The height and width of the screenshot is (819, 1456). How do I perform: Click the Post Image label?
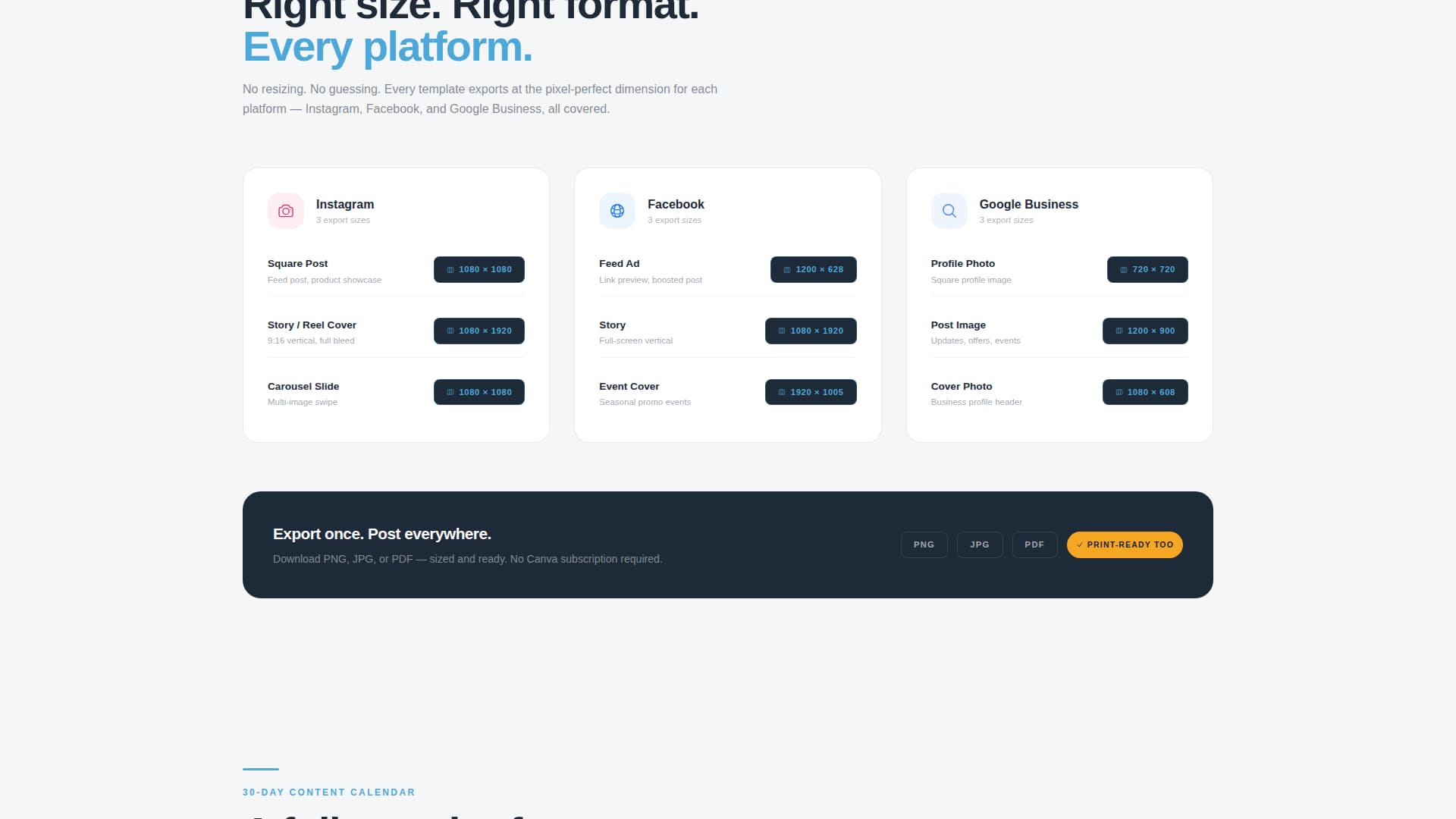958,325
